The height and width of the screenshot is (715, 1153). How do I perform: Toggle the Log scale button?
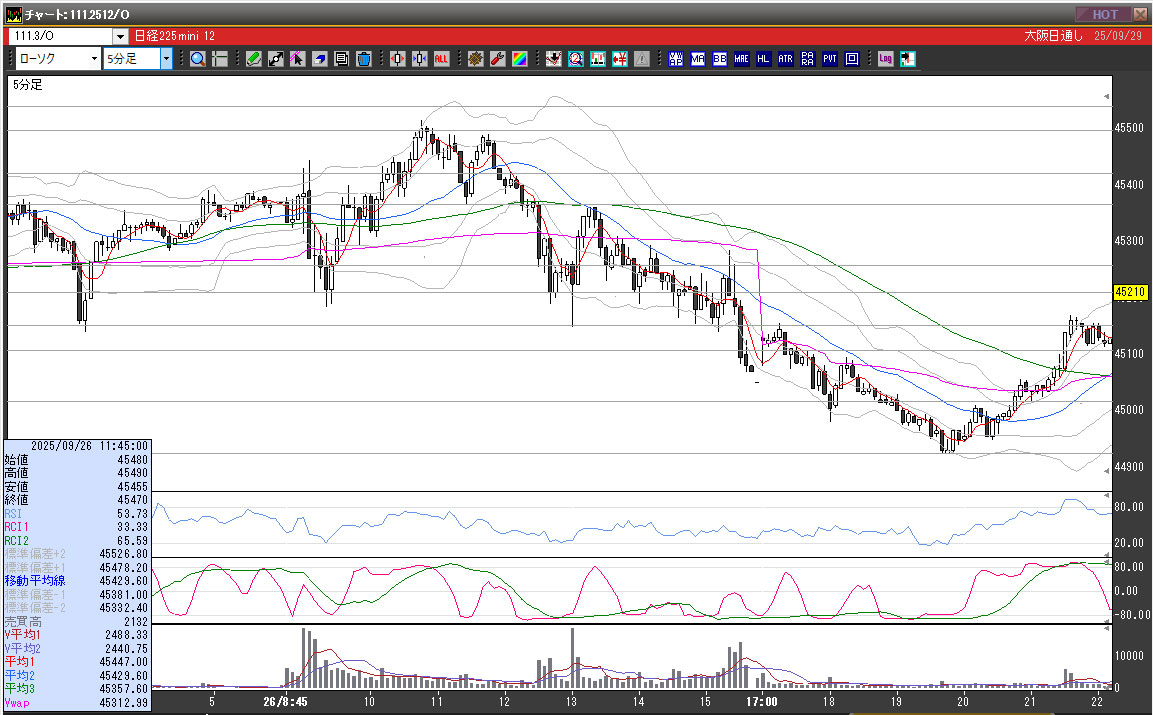click(885, 59)
